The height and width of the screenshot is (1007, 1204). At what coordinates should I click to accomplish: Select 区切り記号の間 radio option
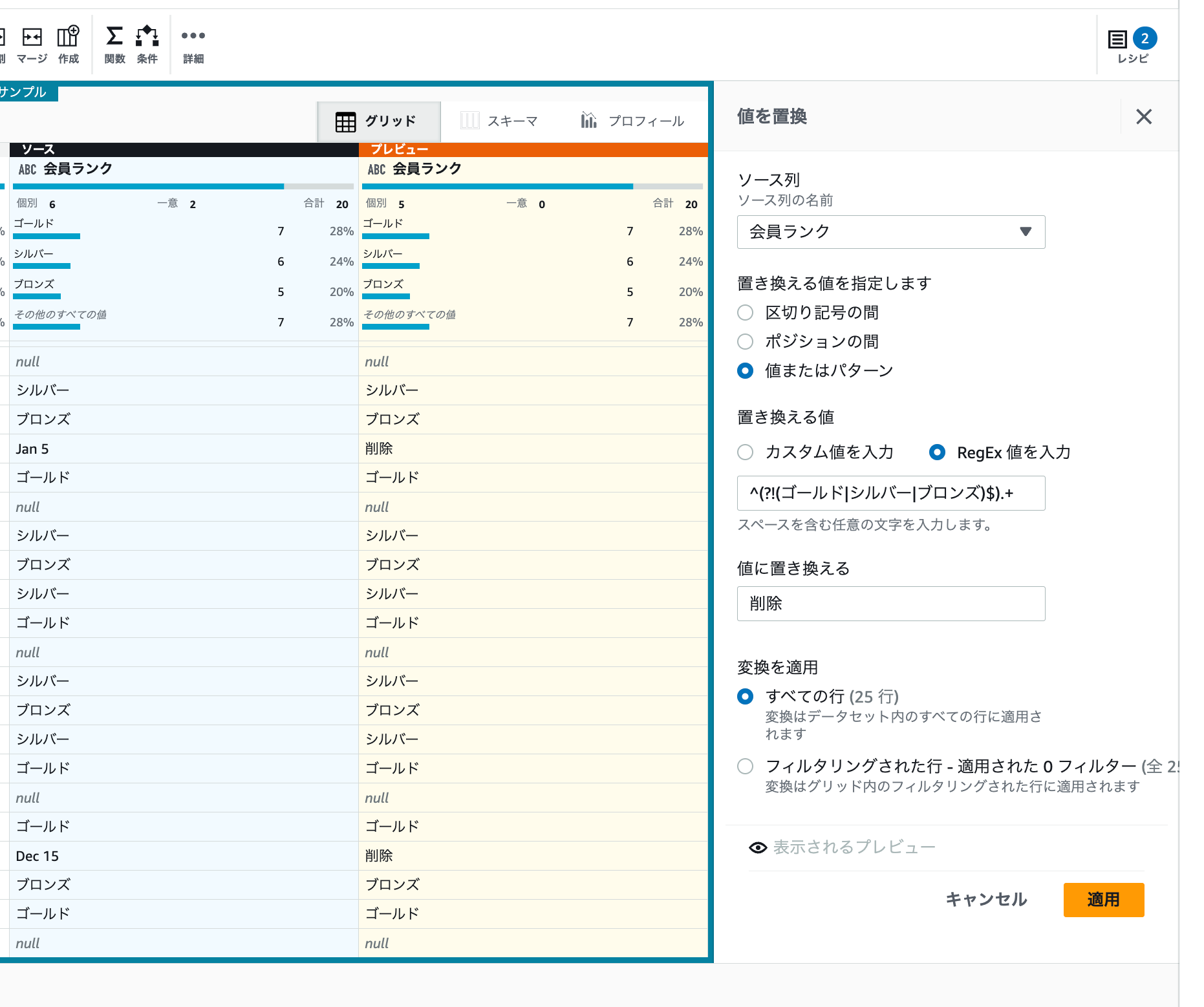coord(746,313)
